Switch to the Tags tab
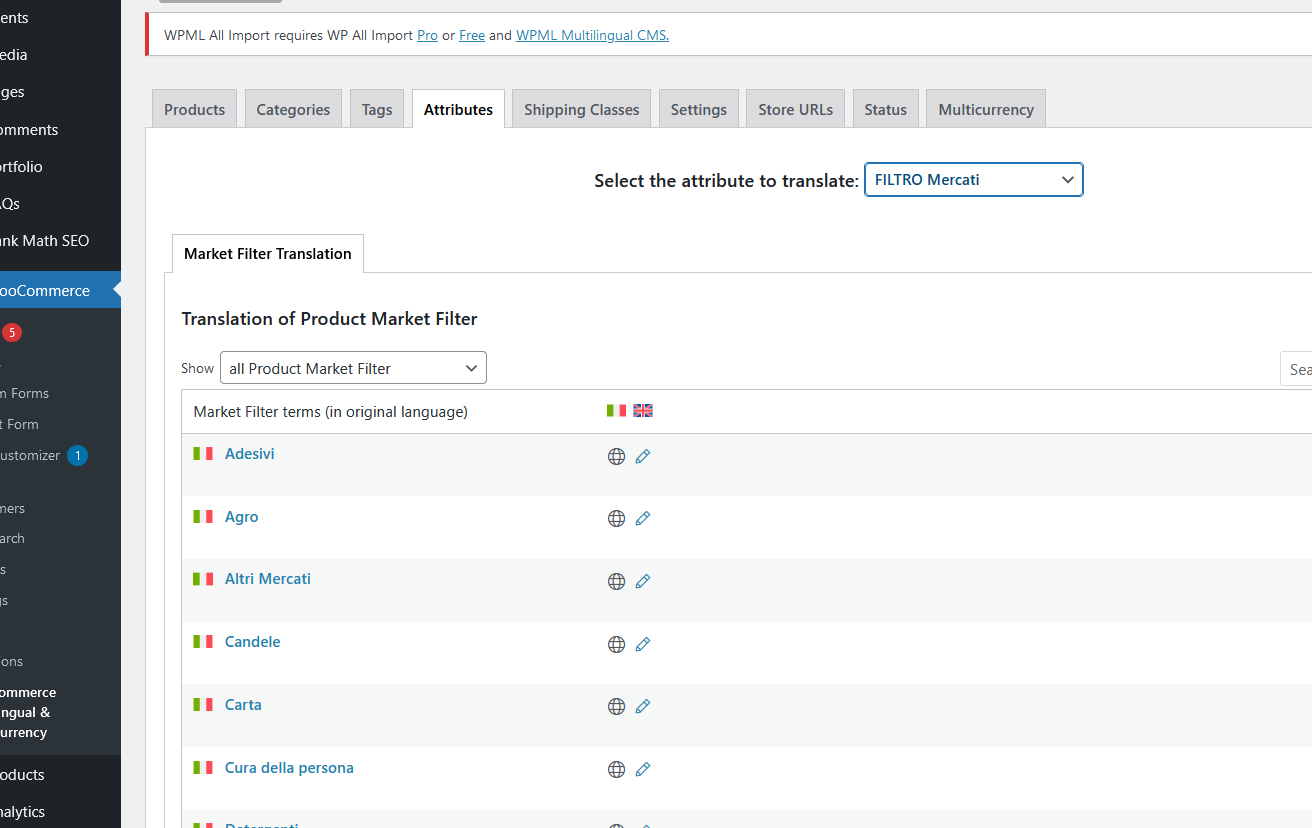This screenshot has width=1312, height=828. coord(377,109)
